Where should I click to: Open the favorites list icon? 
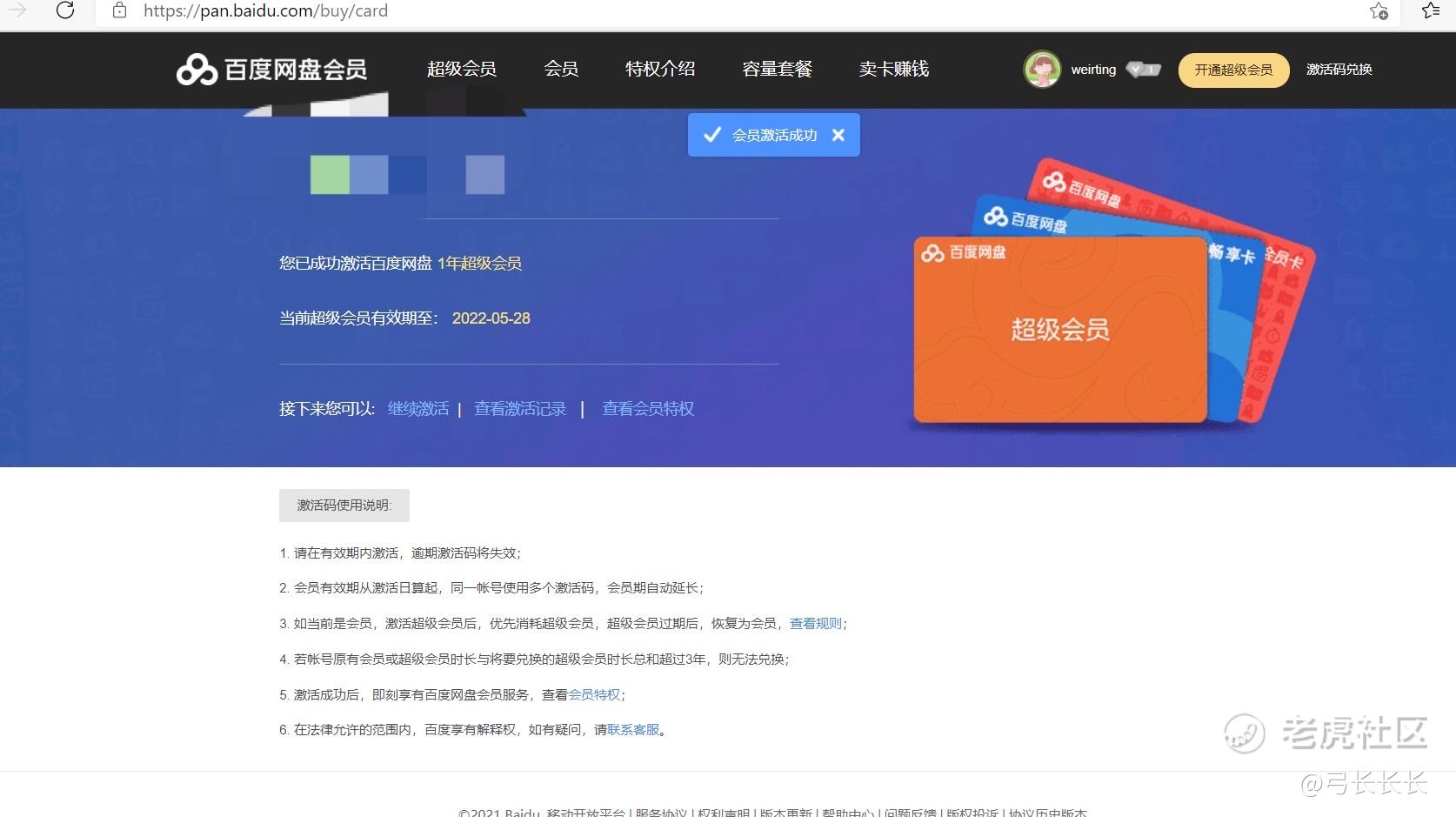click(x=1431, y=10)
